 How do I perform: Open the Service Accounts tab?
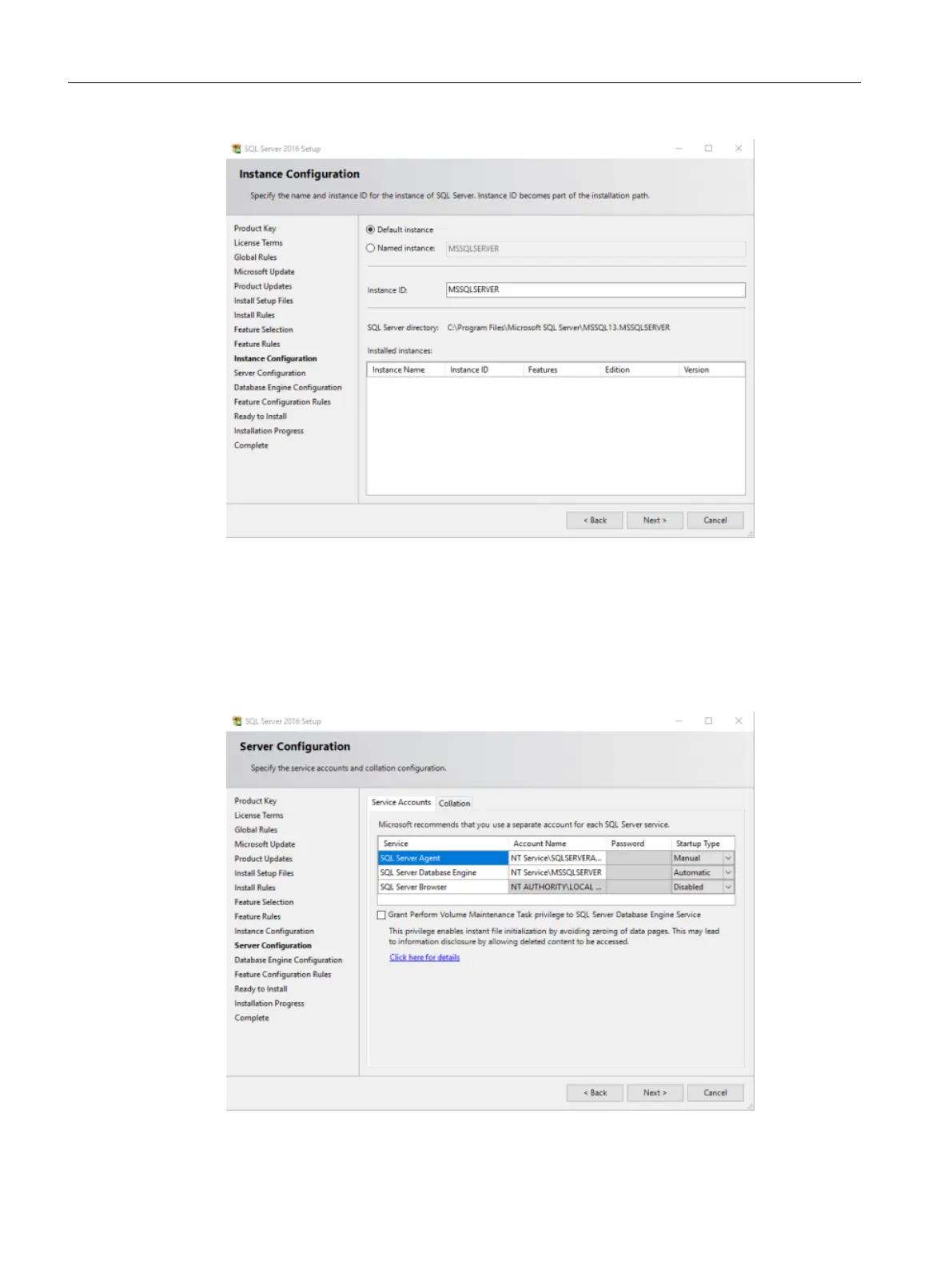tap(401, 802)
